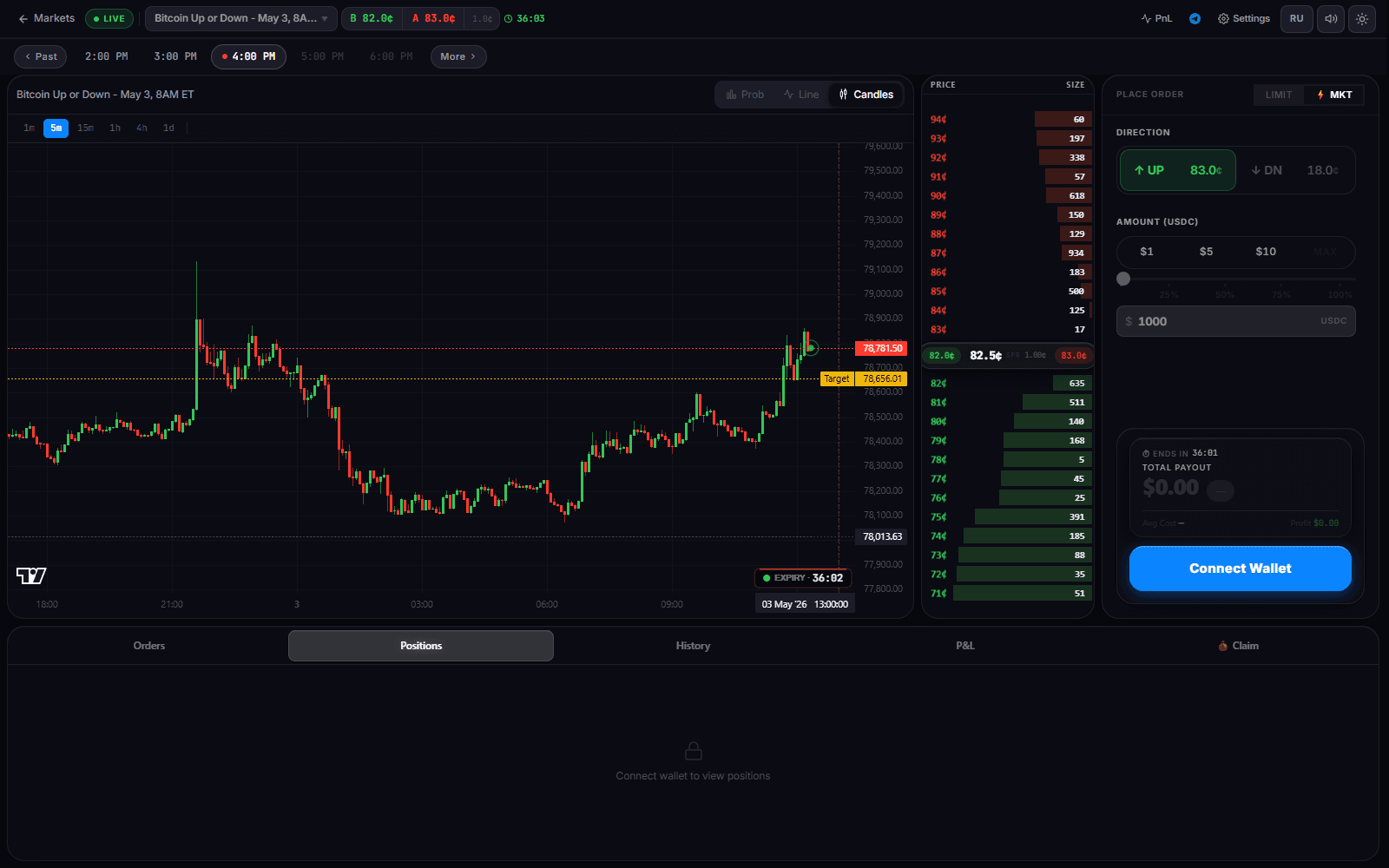Open the Orders tab
The image size is (1389, 868).
(x=149, y=646)
